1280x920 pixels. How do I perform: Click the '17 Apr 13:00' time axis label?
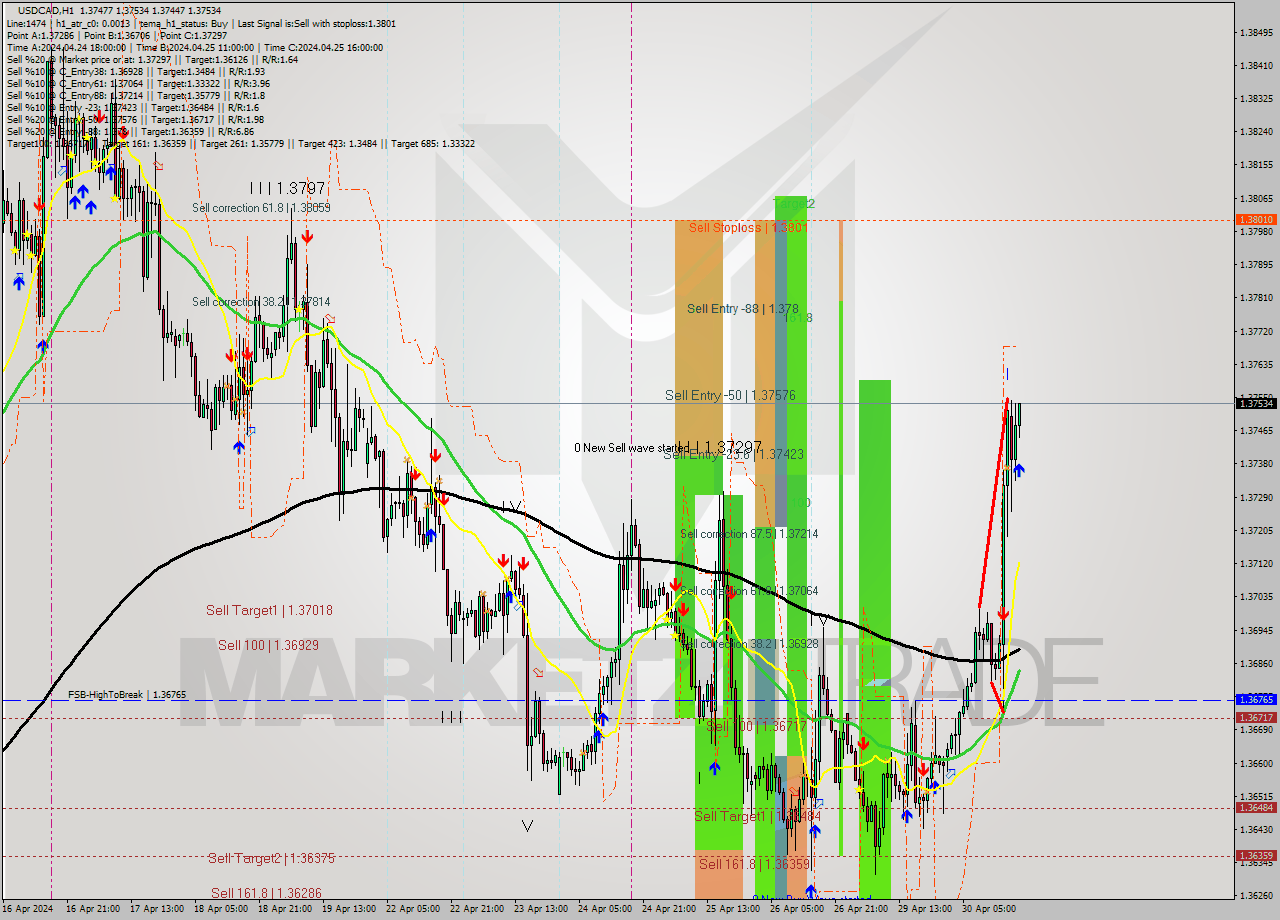coord(158,909)
